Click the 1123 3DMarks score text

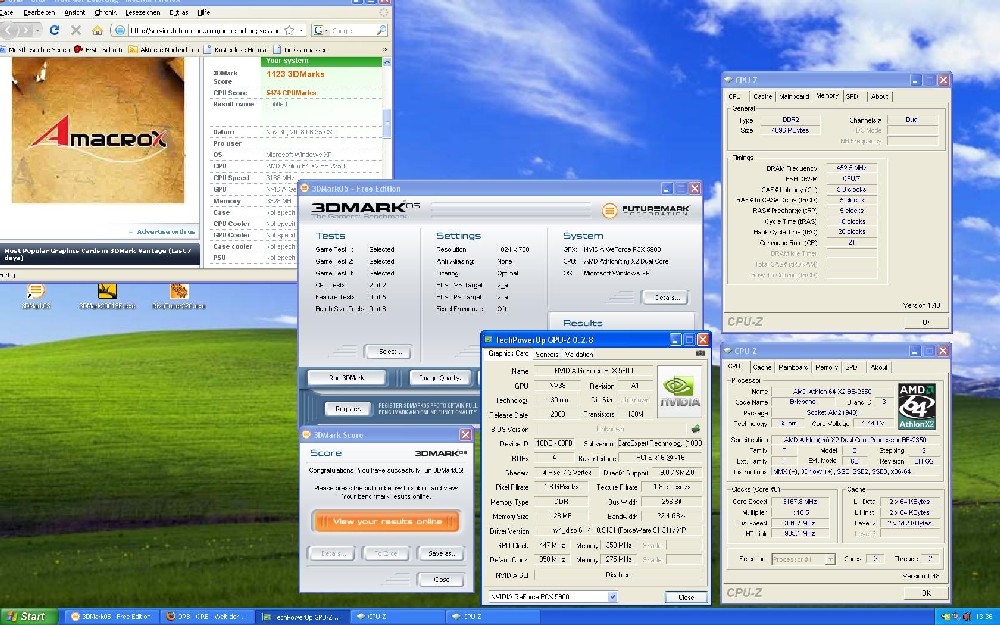click(295, 74)
